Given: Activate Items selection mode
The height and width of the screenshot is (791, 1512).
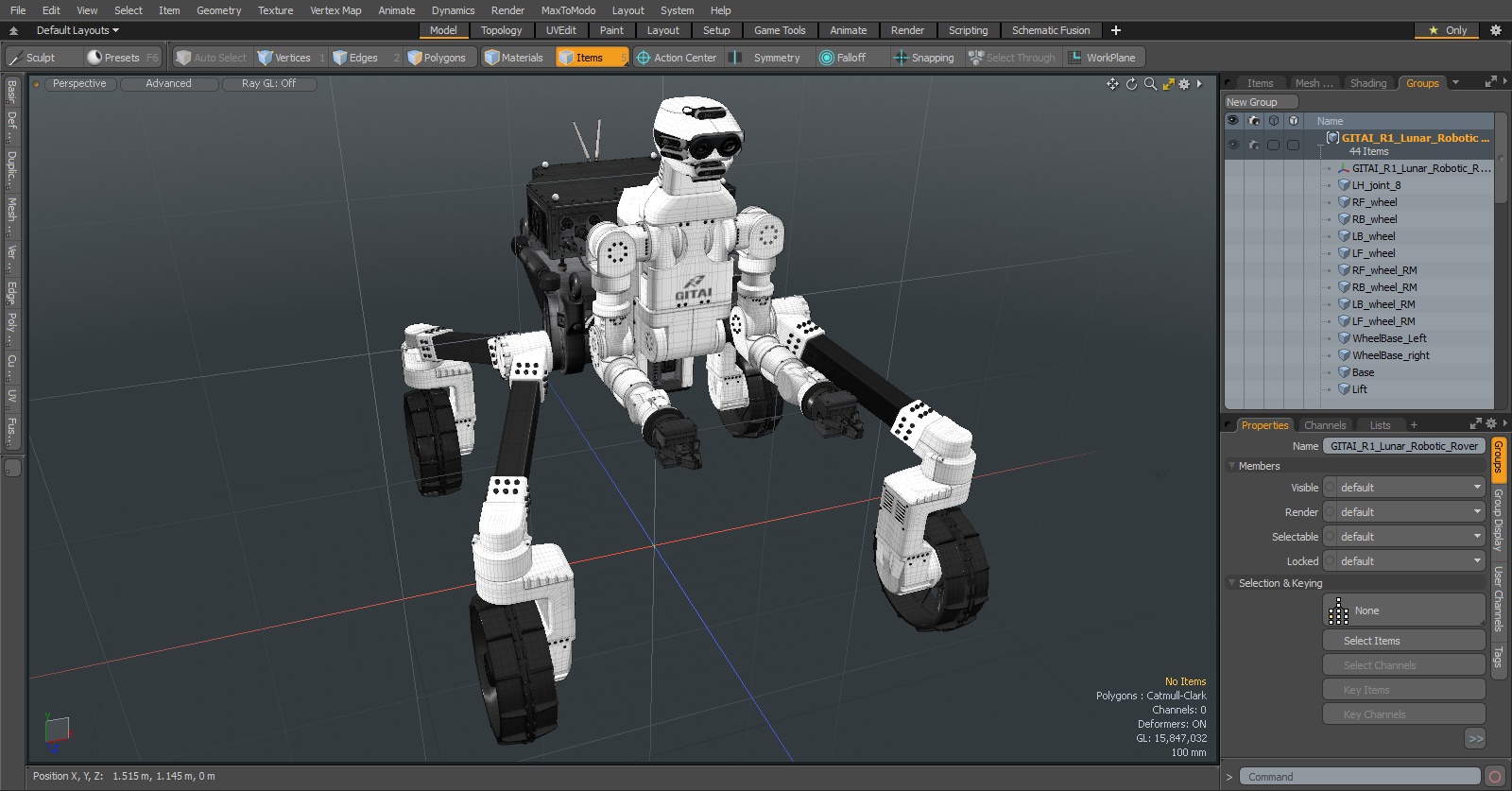Looking at the screenshot, I should (x=592, y=58).
